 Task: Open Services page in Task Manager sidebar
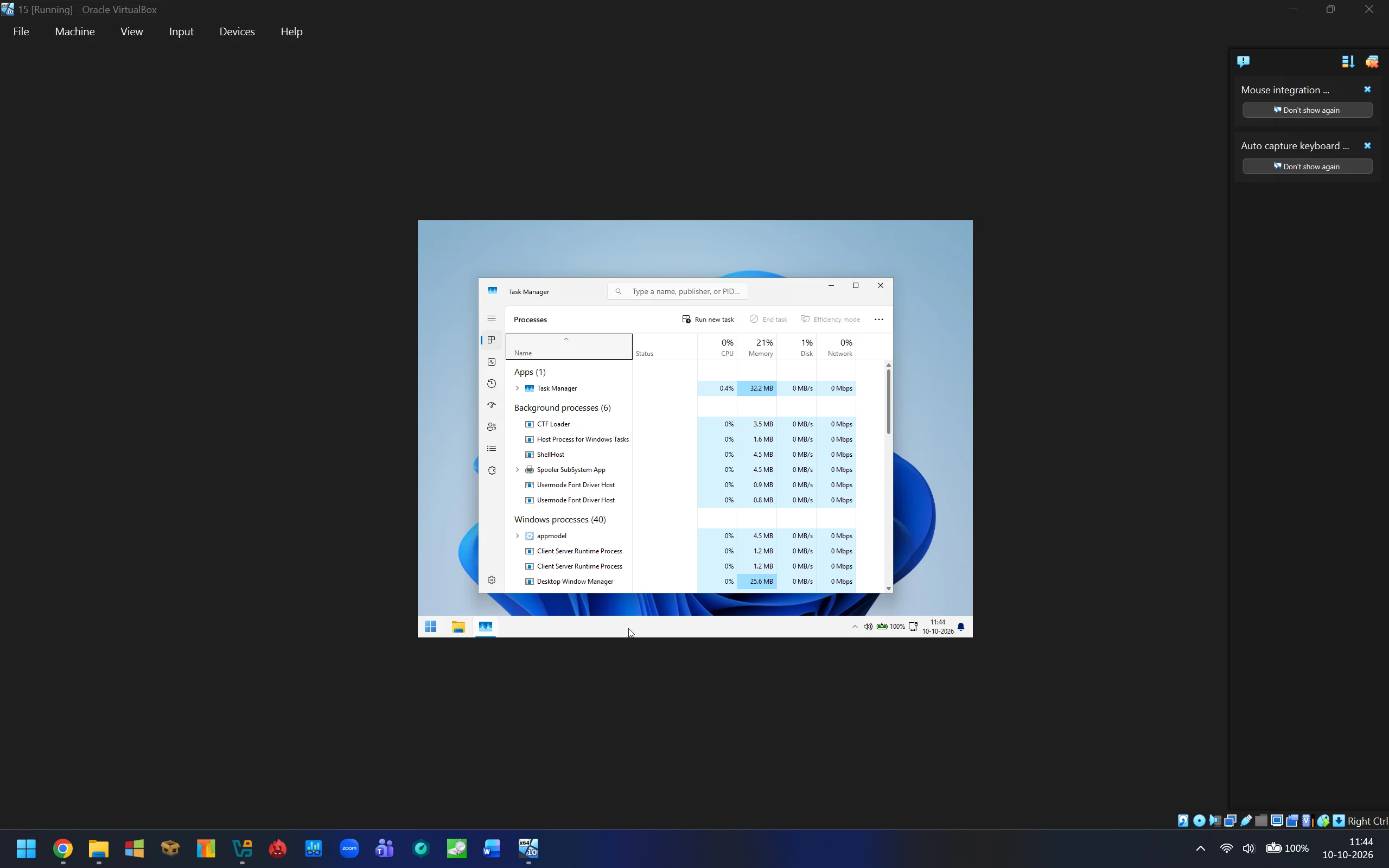click(492, 470)
